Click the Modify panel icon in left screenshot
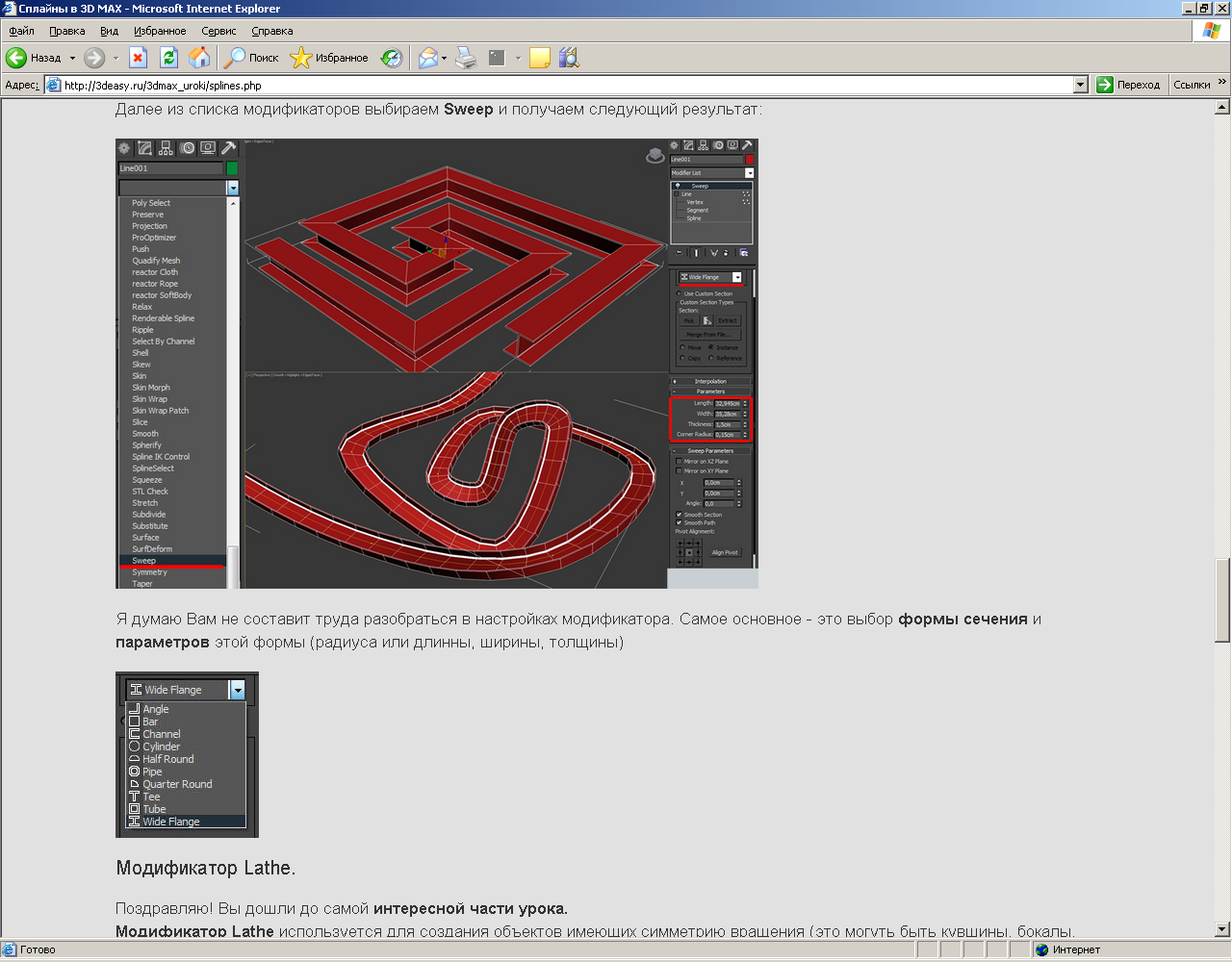This screenshot has height=962, width=1232. point(144,148)
